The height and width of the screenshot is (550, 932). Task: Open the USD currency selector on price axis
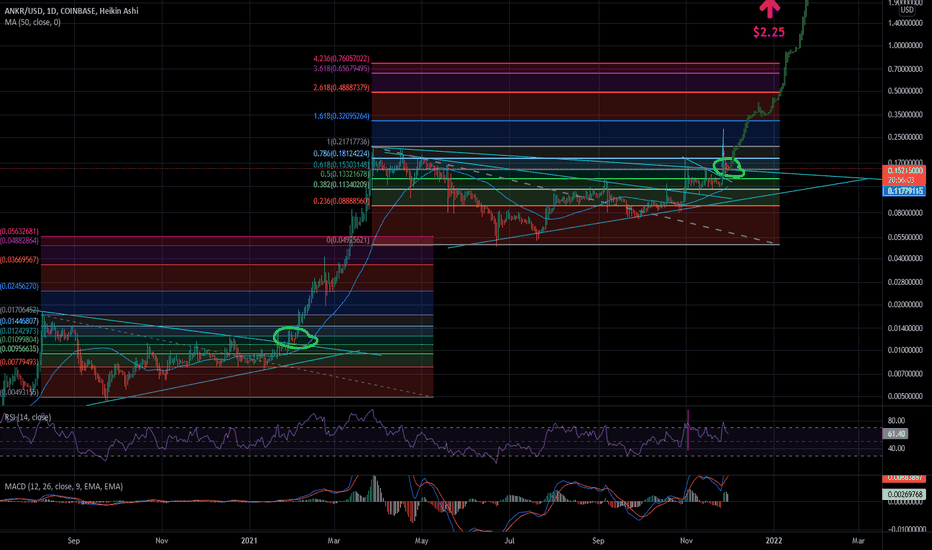point(906,10)
